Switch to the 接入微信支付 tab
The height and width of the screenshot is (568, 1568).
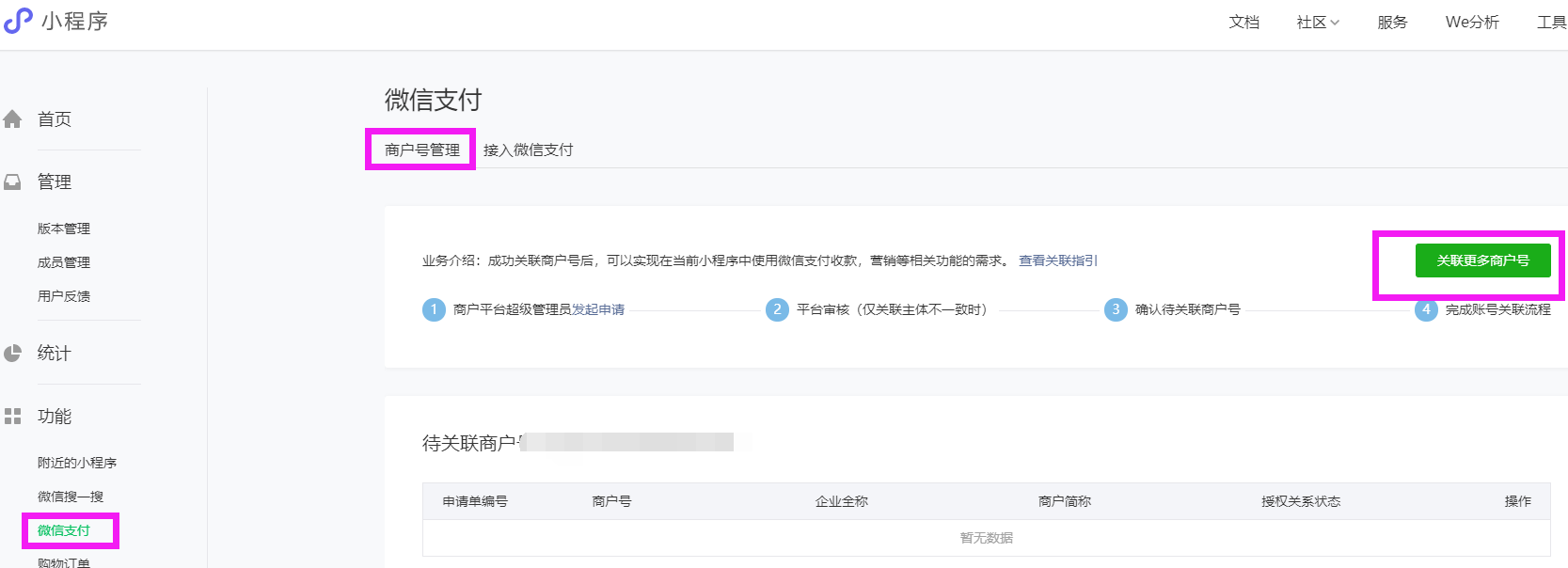click(x=528, y=150)
